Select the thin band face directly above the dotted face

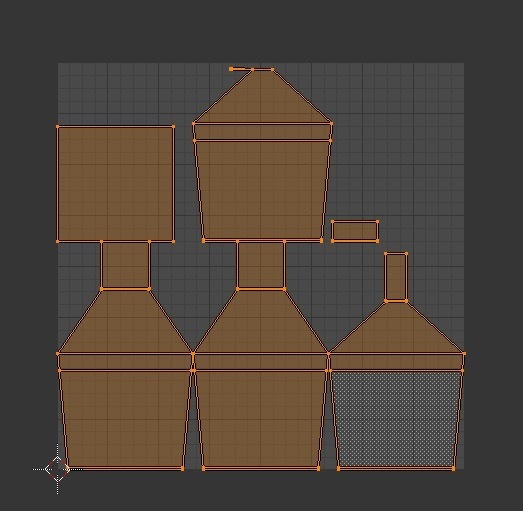[x=397, y=362]
